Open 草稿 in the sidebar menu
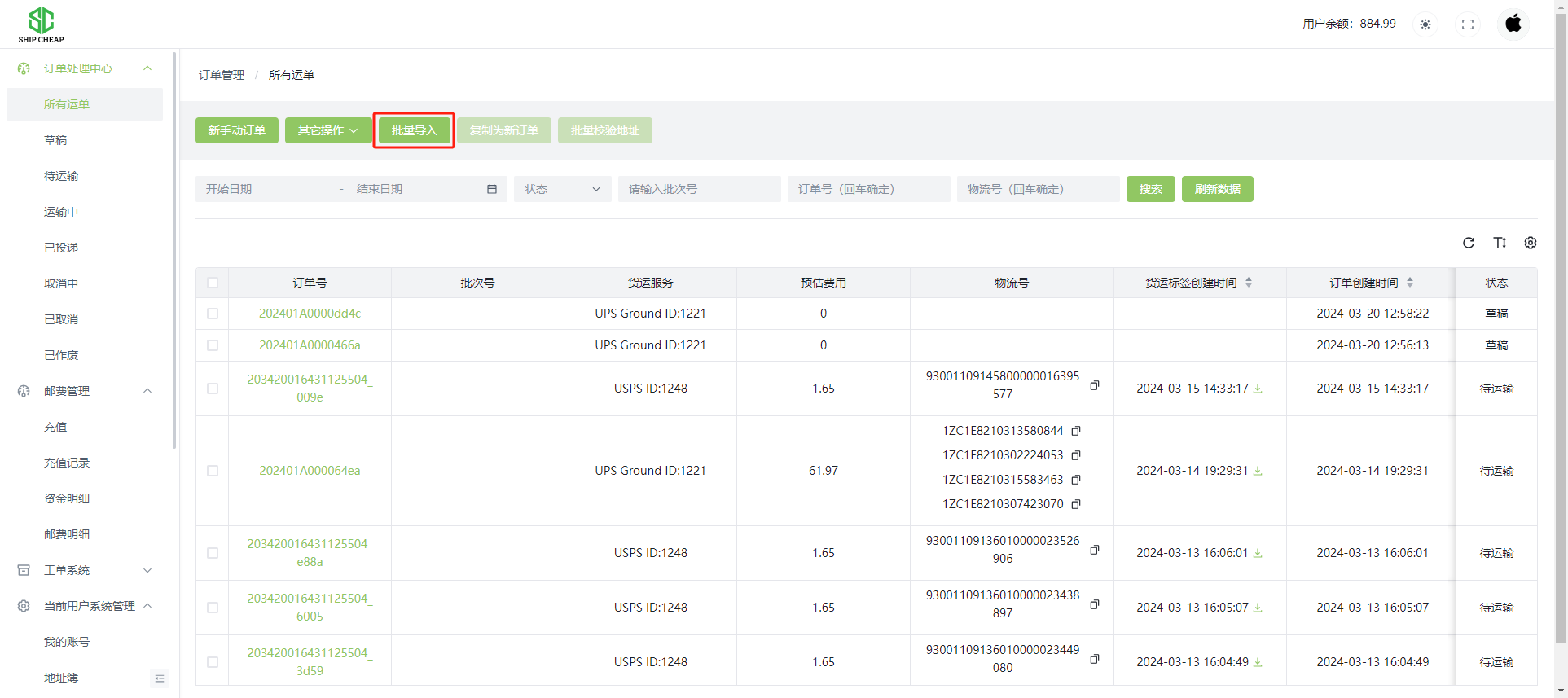The height and width of the screenshot is (698, 1568). [55, 140]
